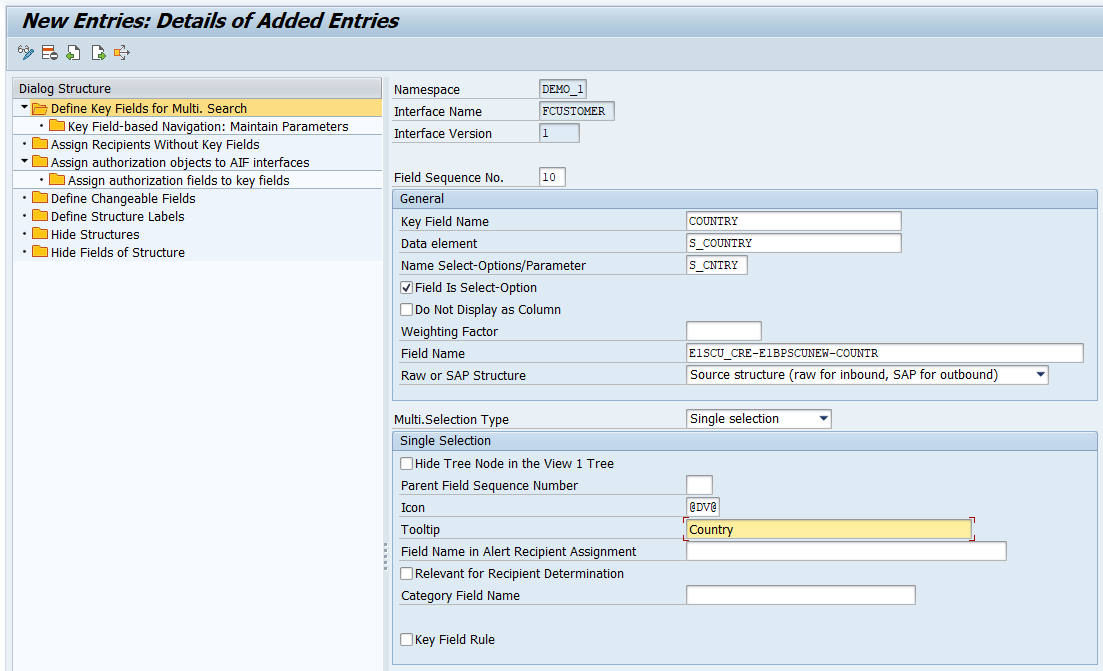This screenshot has height=671, width=1103.
Task: Click the Display/Change glasses-and-pencil icon
Action: 26,53
